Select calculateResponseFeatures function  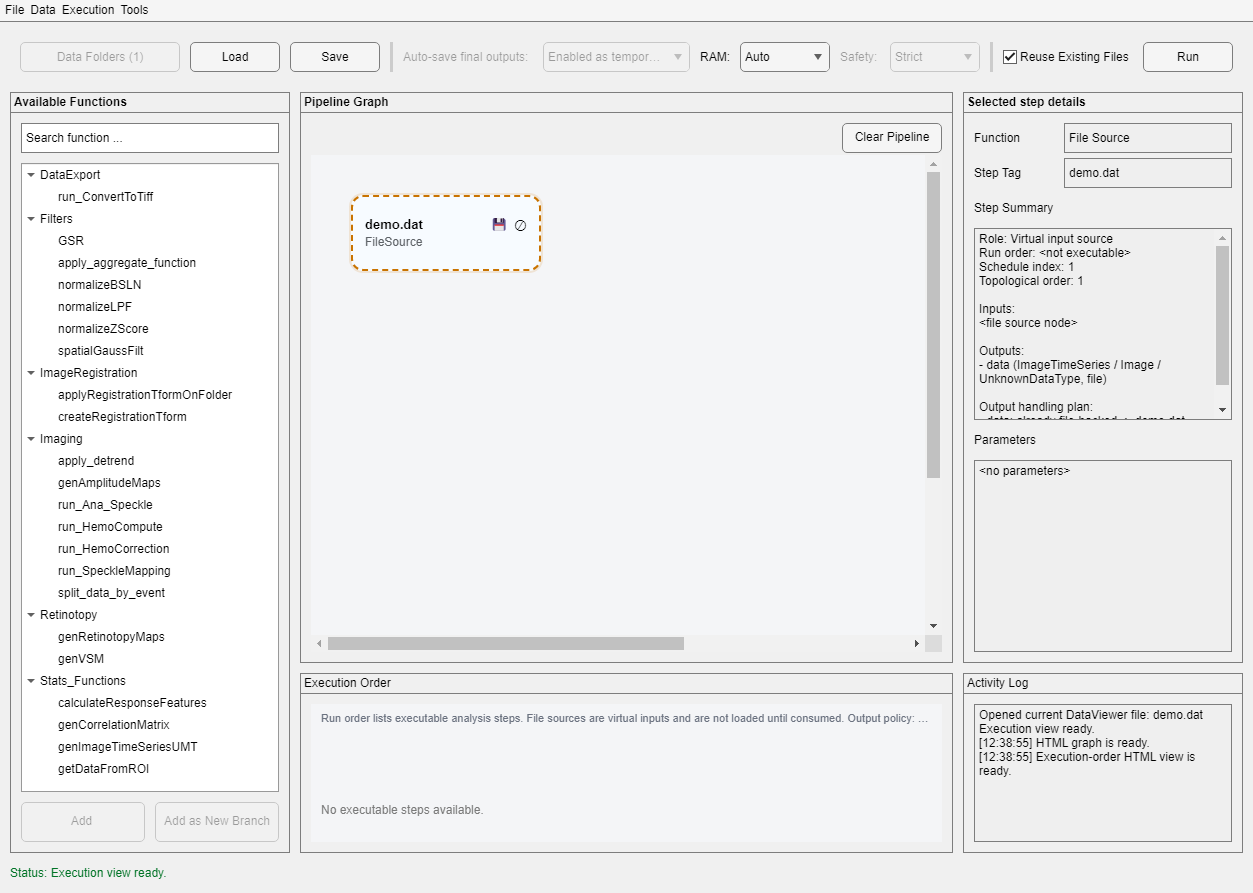pos(132,703)
